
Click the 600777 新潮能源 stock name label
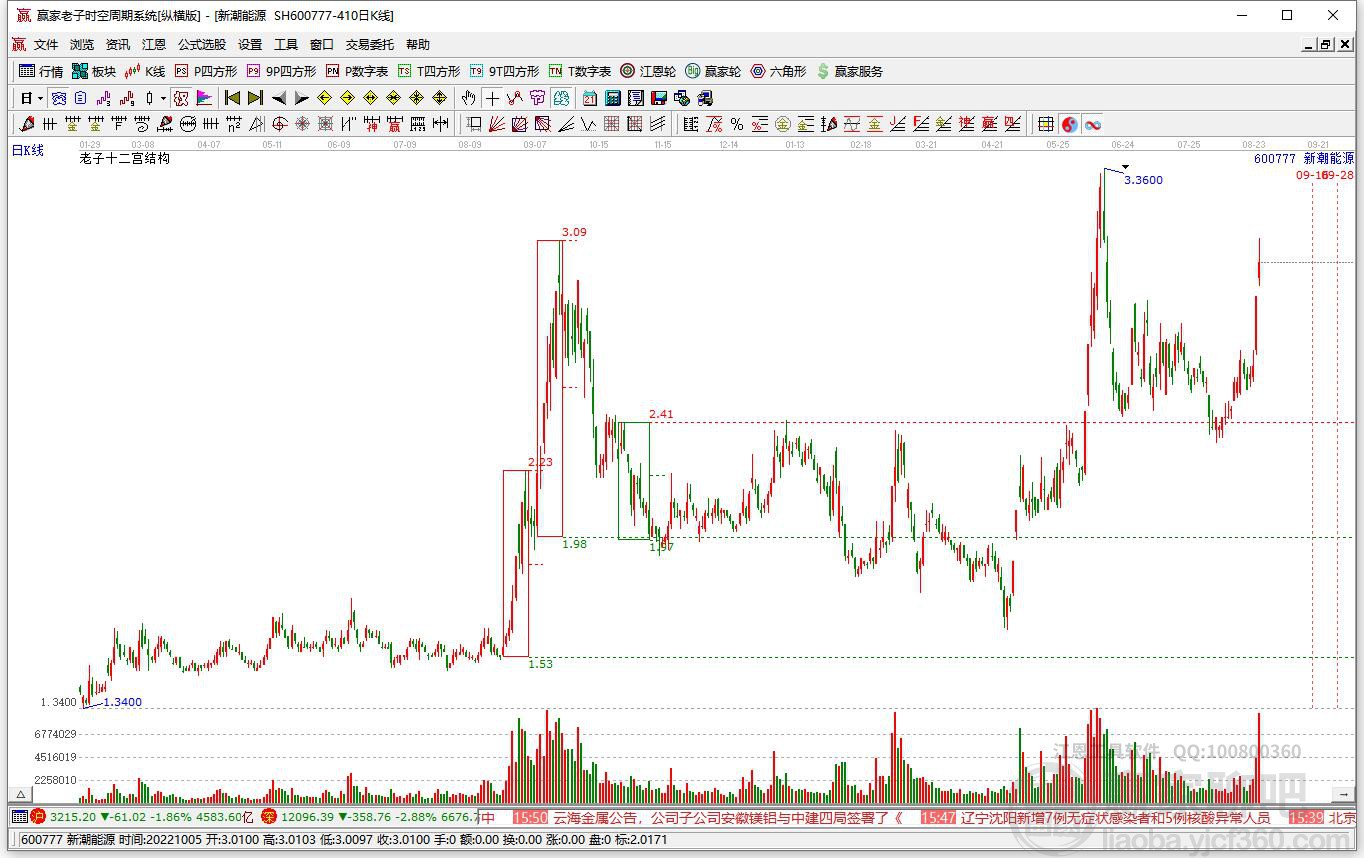click(x=1304, y=158)
